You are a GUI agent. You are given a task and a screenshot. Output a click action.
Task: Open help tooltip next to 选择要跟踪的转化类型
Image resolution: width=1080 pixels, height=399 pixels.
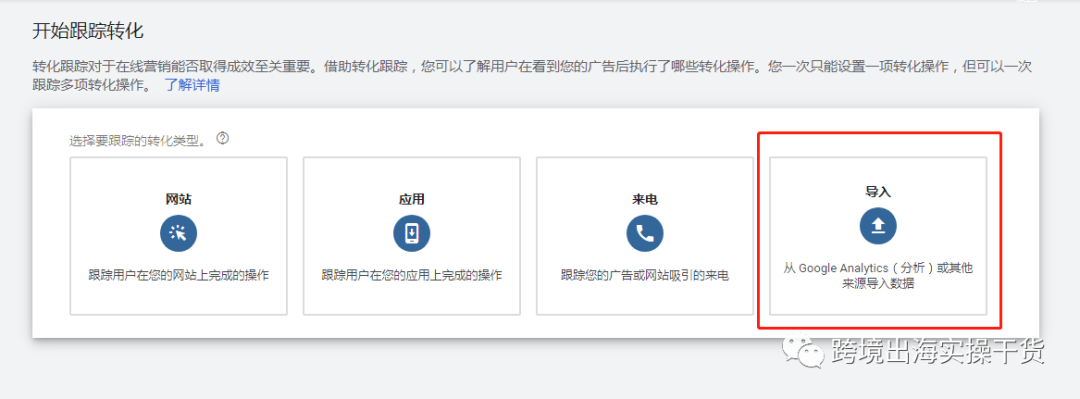[222, 139]
